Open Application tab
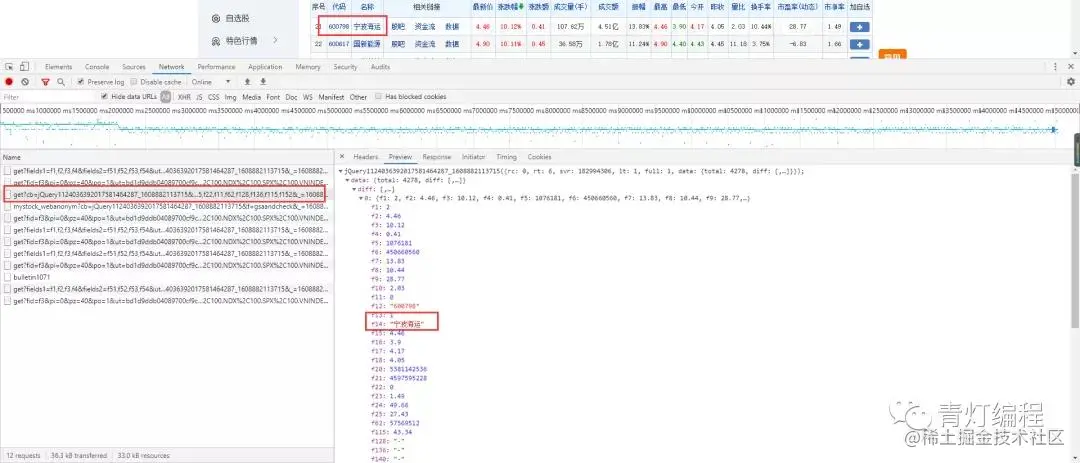Viewport: 1080px width, 463px height. tap(265, 67)
